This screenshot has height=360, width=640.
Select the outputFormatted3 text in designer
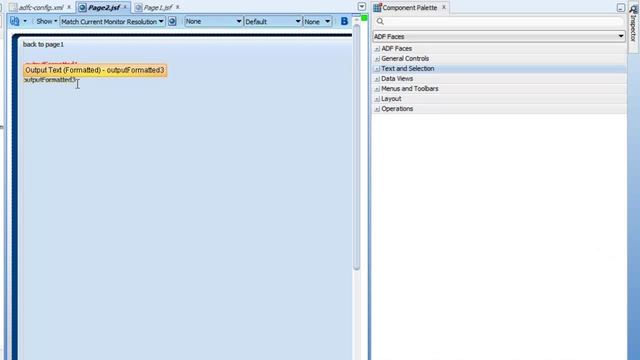(50, 80)
